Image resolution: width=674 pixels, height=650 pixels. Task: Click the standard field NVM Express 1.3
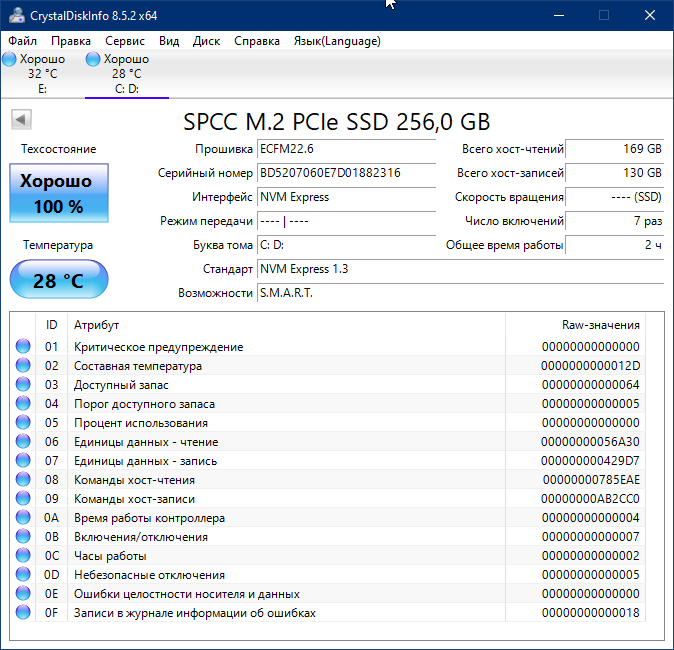pyautogui.click(x=461, y=269)
